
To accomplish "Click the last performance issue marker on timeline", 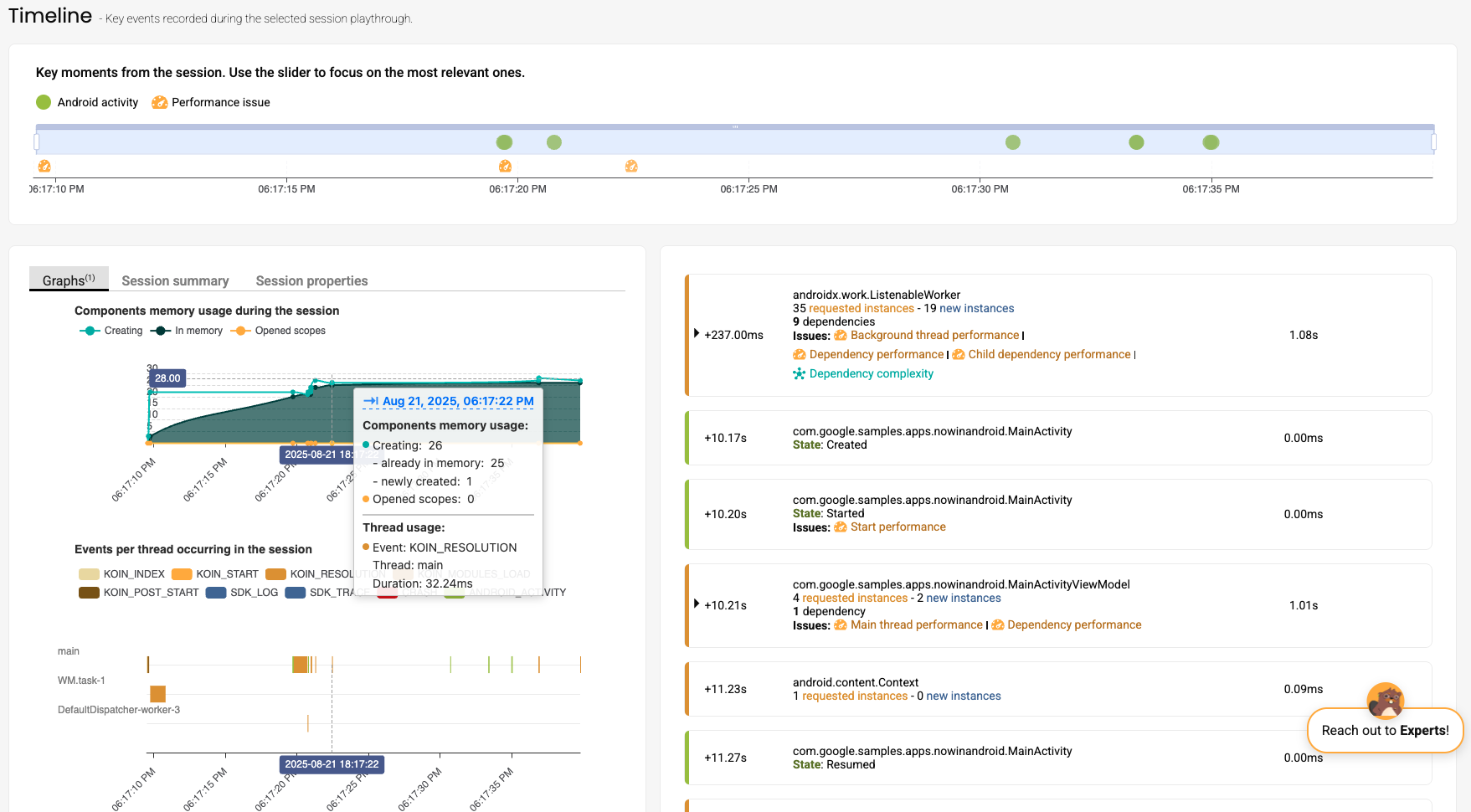I will coord(631,167).
